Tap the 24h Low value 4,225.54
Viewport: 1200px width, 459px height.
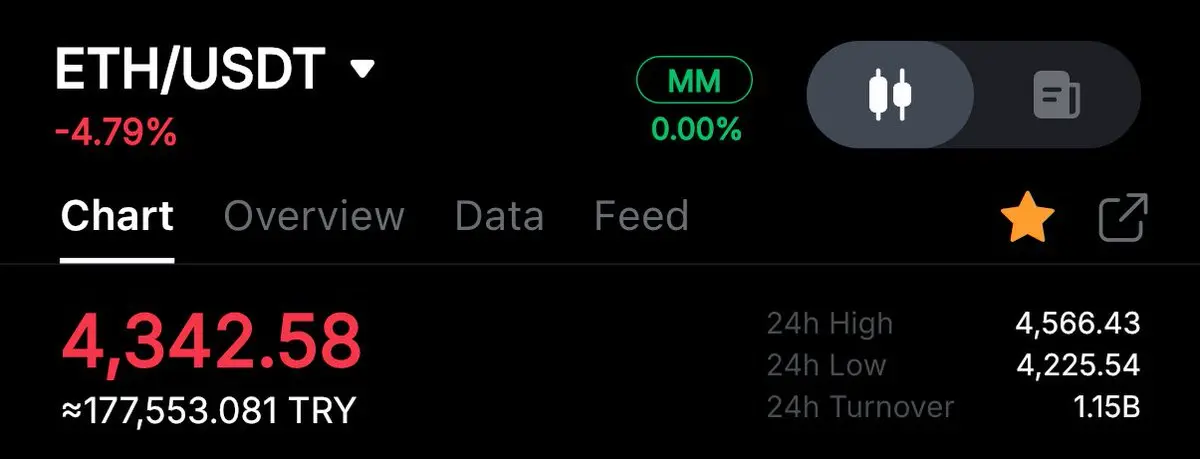1078,365
